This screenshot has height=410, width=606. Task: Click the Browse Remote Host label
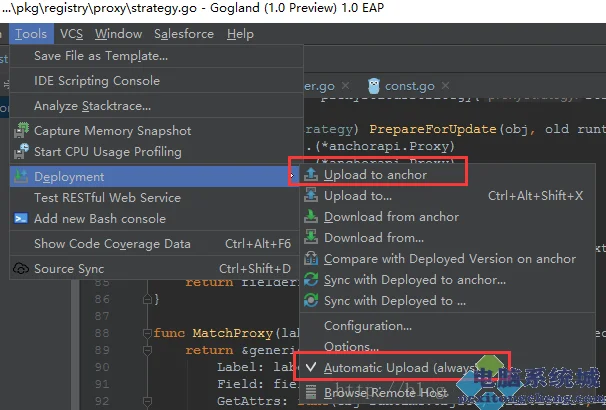(x=386, y=393)
